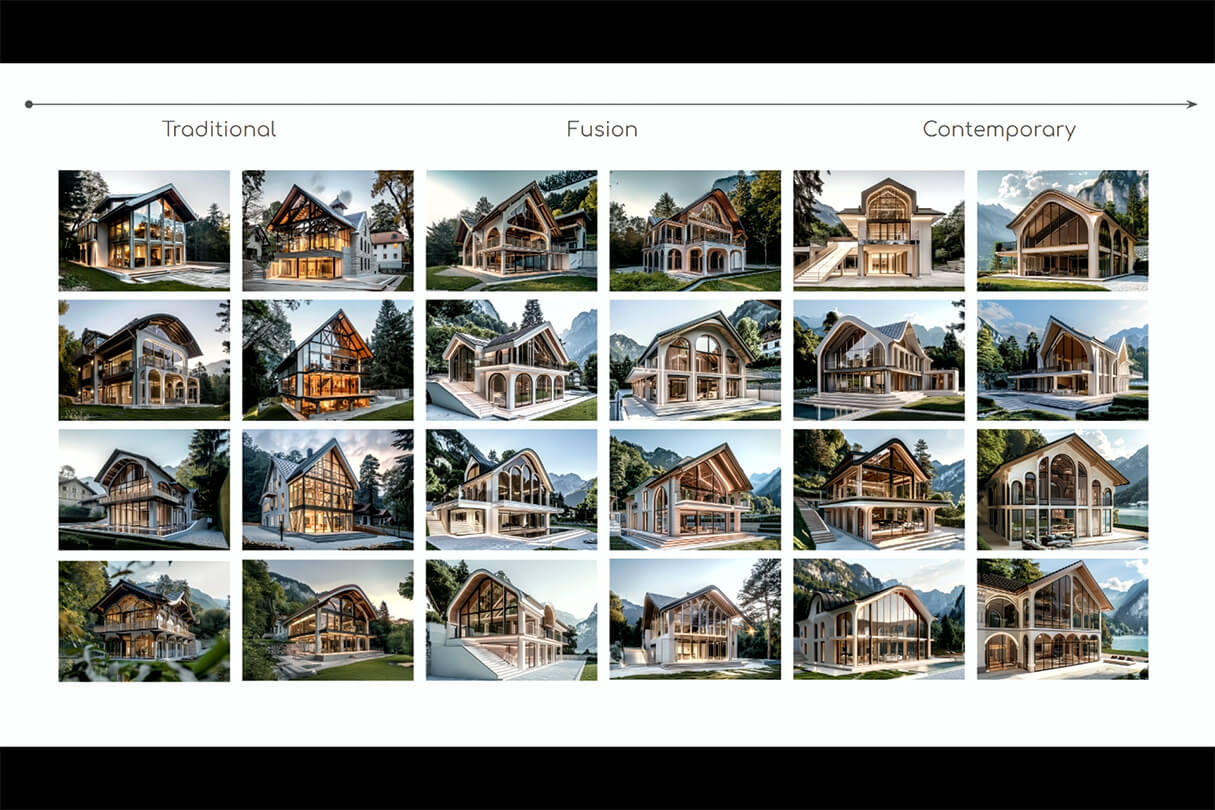Image resolution: width=1215 pixels, height=810 pixels.
Task: Click the "Fusion" heading label
Action: 602,129
